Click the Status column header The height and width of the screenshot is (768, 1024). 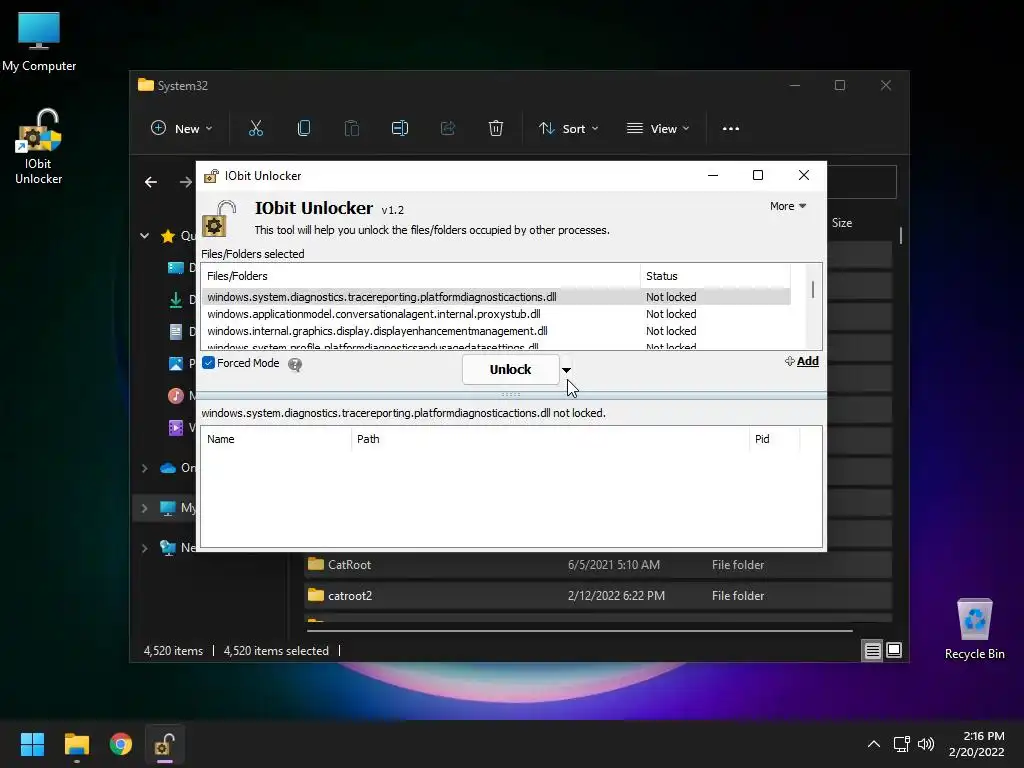click(715, 276)
